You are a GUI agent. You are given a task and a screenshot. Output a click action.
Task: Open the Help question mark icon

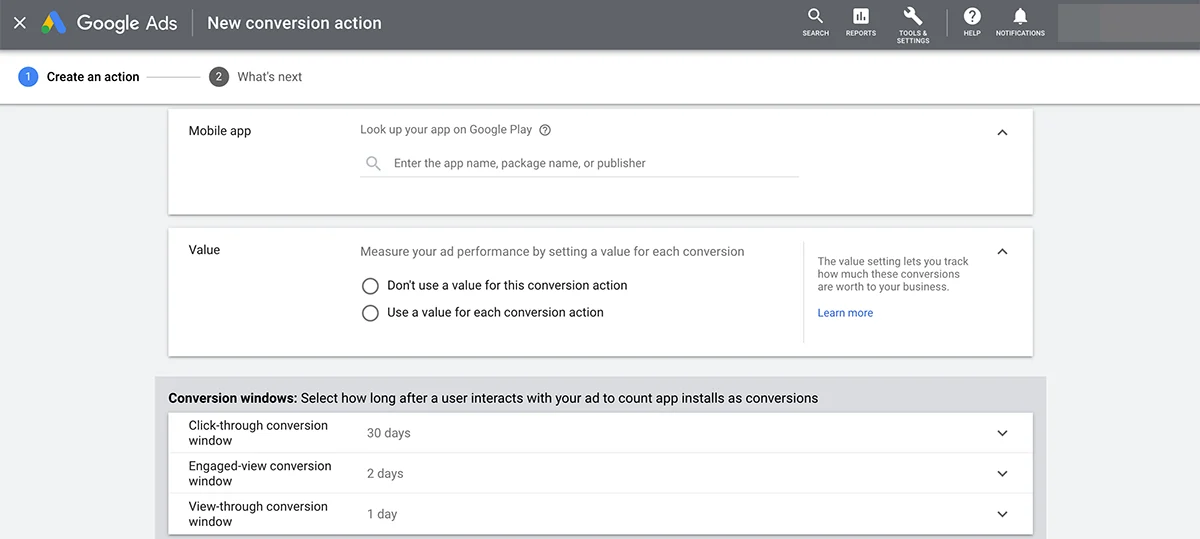coord(971,22)
